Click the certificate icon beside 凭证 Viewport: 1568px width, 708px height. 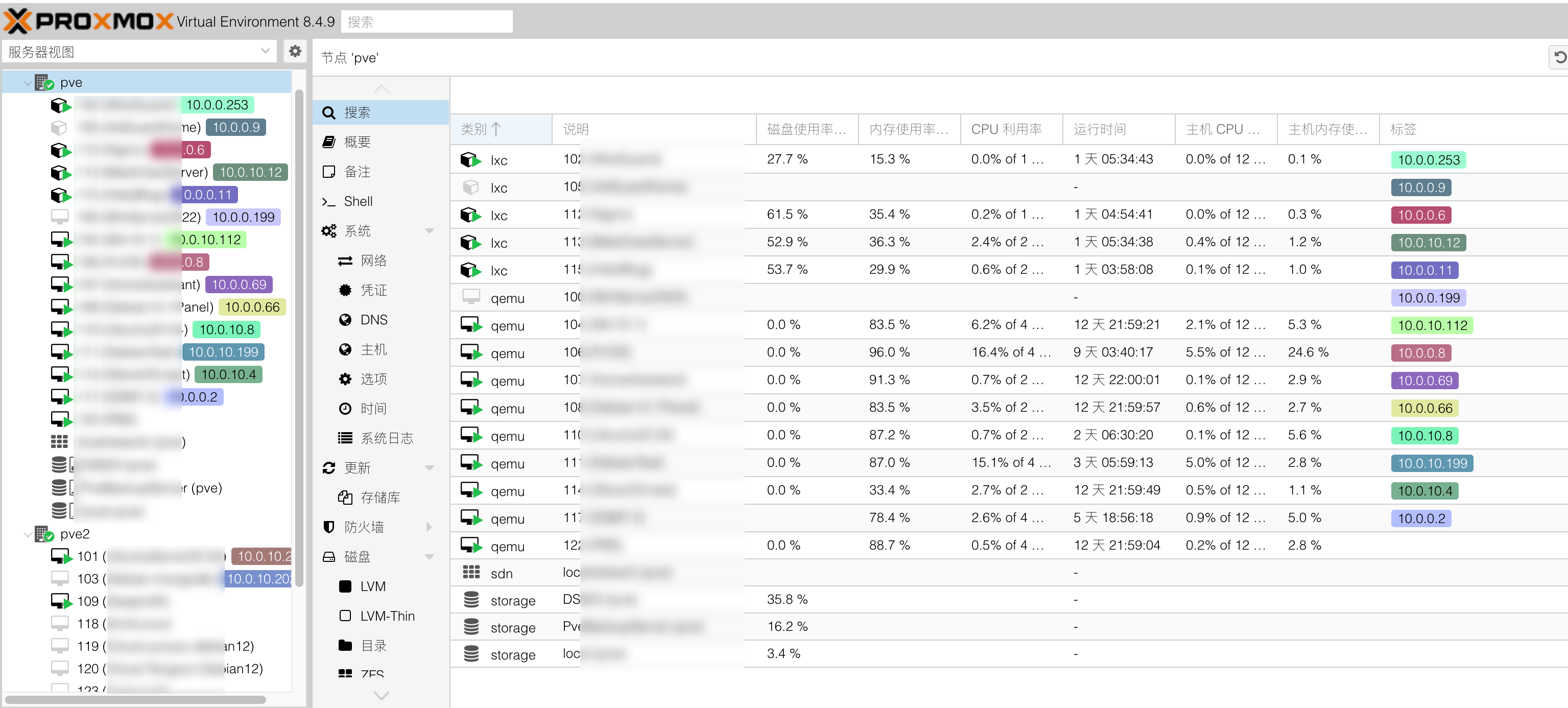tap(345, 290)
